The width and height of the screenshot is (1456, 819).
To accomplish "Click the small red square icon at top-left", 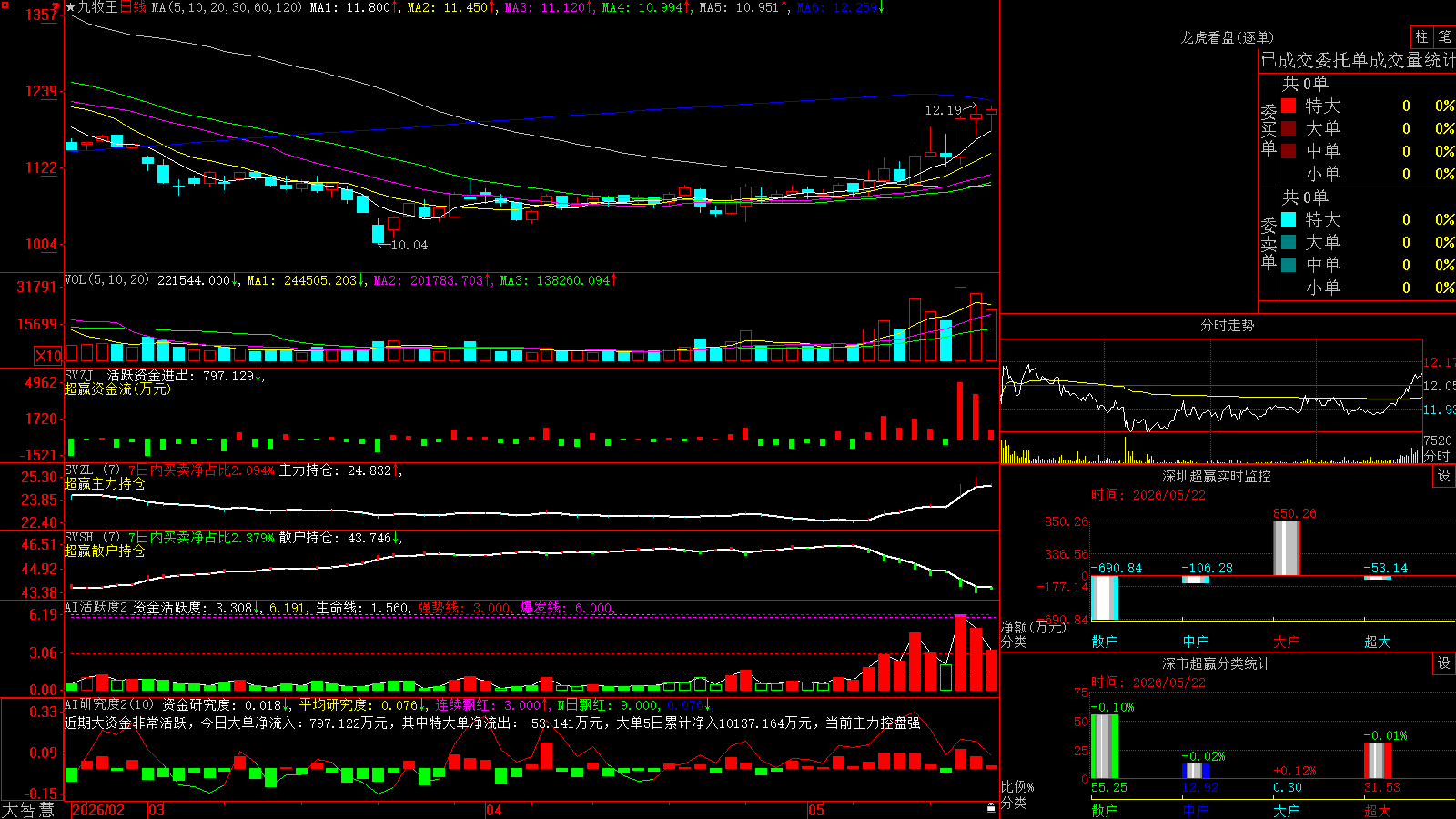I will [x=5, y=5].
